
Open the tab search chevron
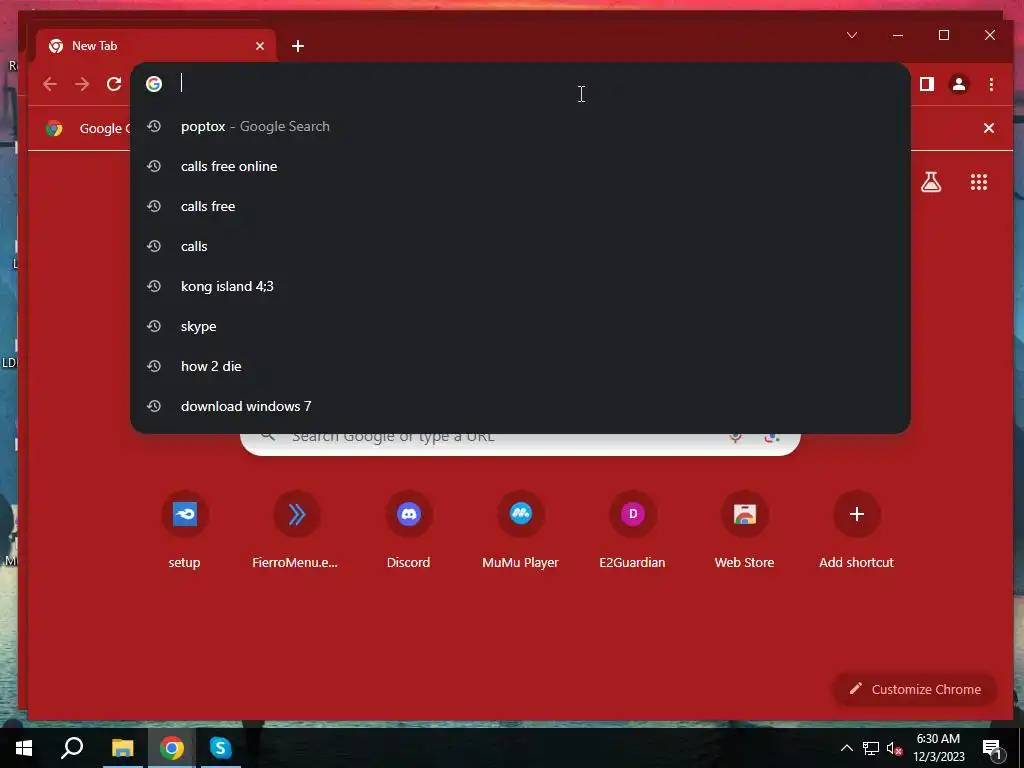point(852,35)
